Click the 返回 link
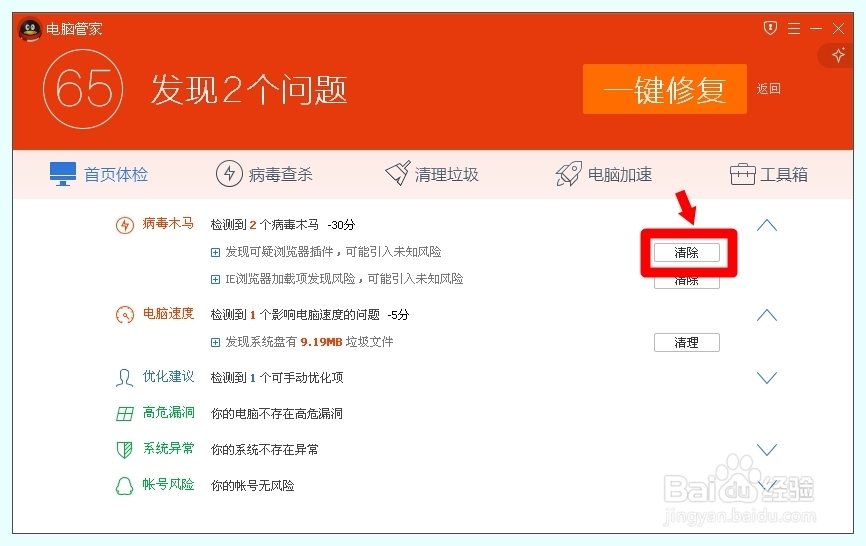 click(x=768, y=88)
